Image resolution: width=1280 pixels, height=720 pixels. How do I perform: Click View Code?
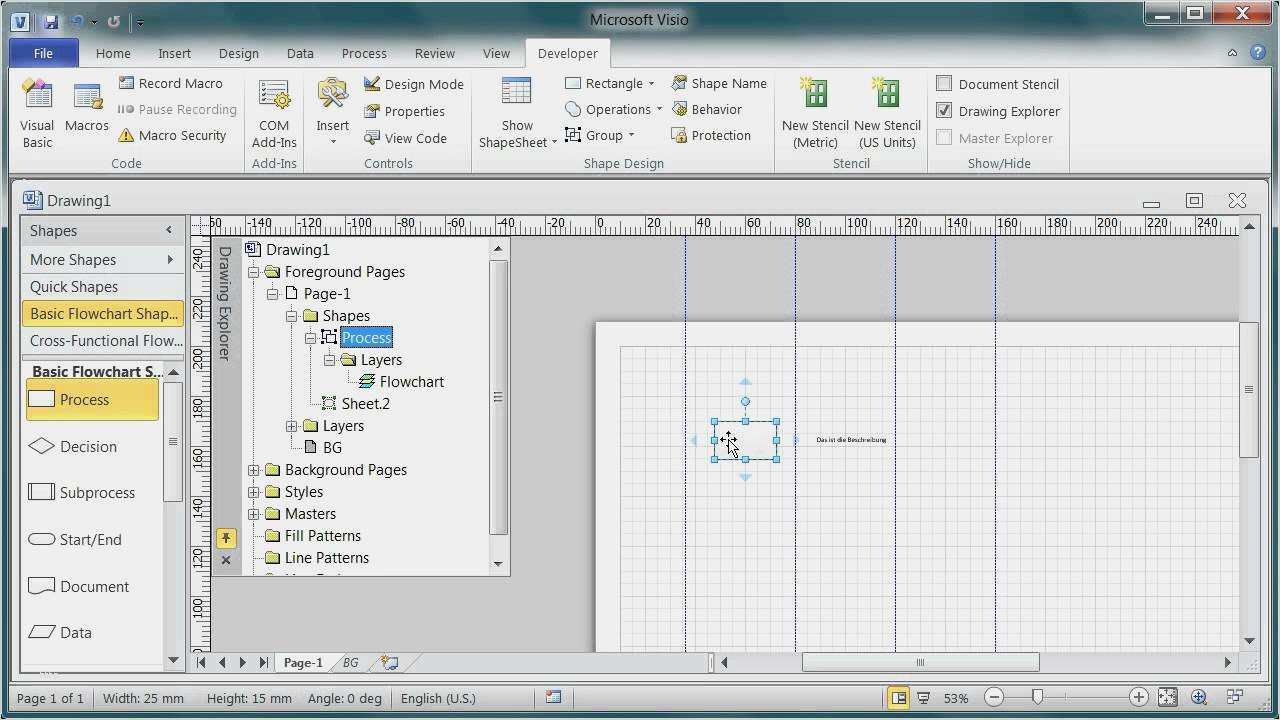tap(405, 138)
